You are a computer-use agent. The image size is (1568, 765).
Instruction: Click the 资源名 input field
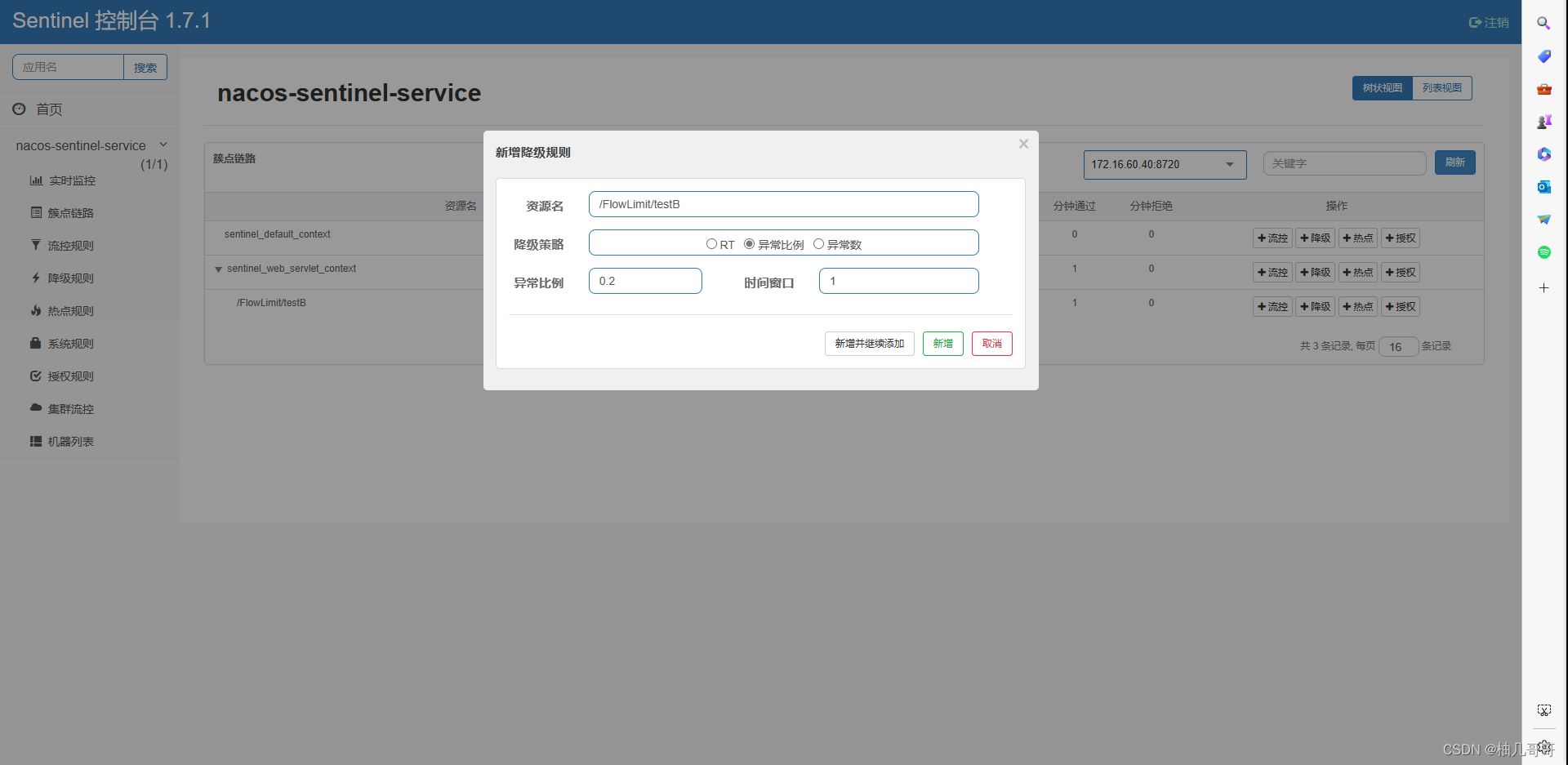[783, 204]
